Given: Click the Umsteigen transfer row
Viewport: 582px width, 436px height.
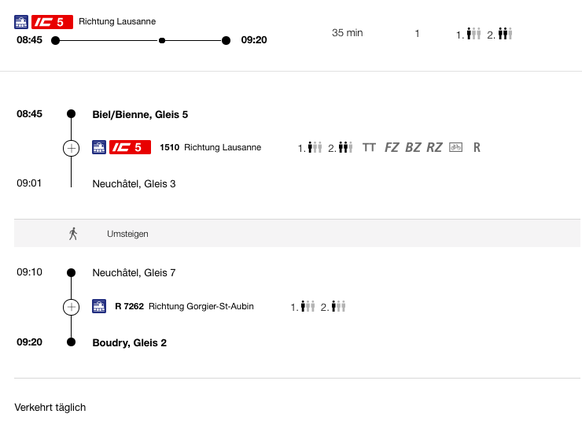Looking at the screenshot, I should coord(297,233).
